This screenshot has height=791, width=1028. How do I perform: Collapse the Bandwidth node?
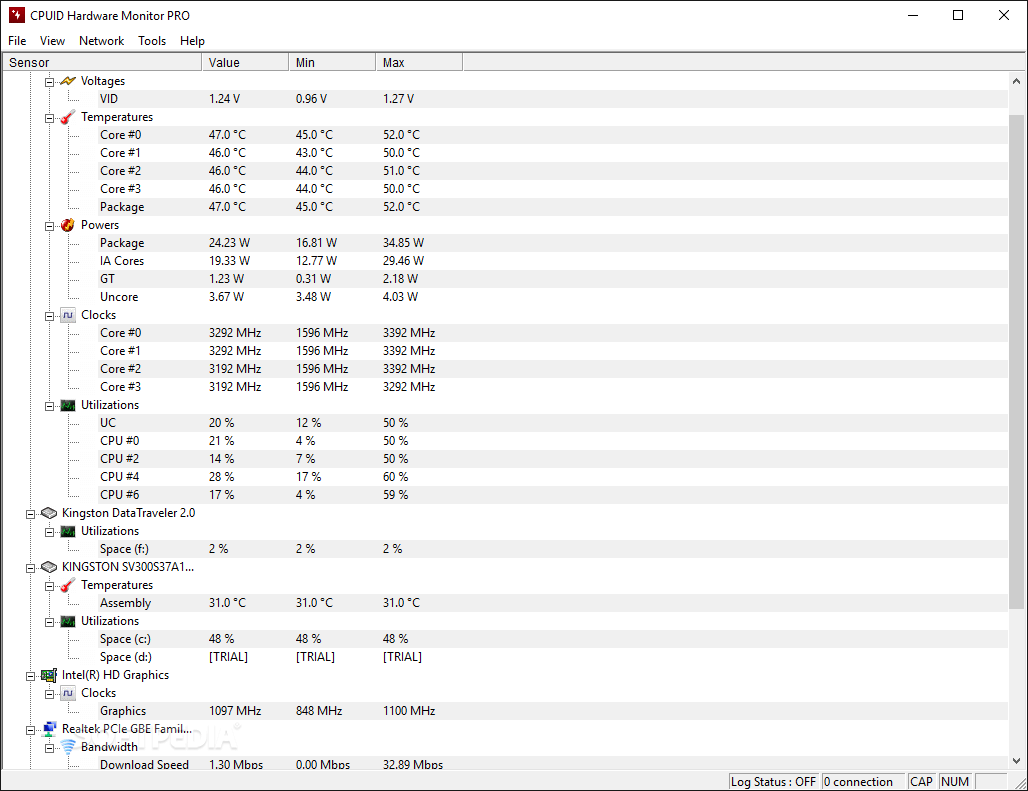49,748
